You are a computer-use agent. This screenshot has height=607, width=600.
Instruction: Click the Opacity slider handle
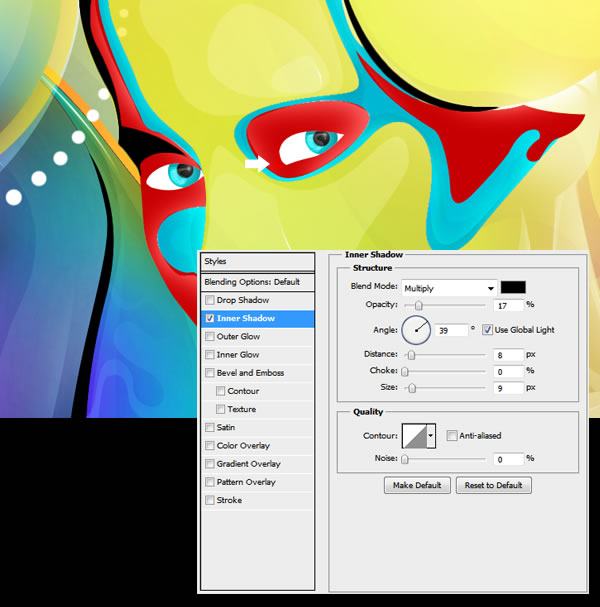pos(418,306)
